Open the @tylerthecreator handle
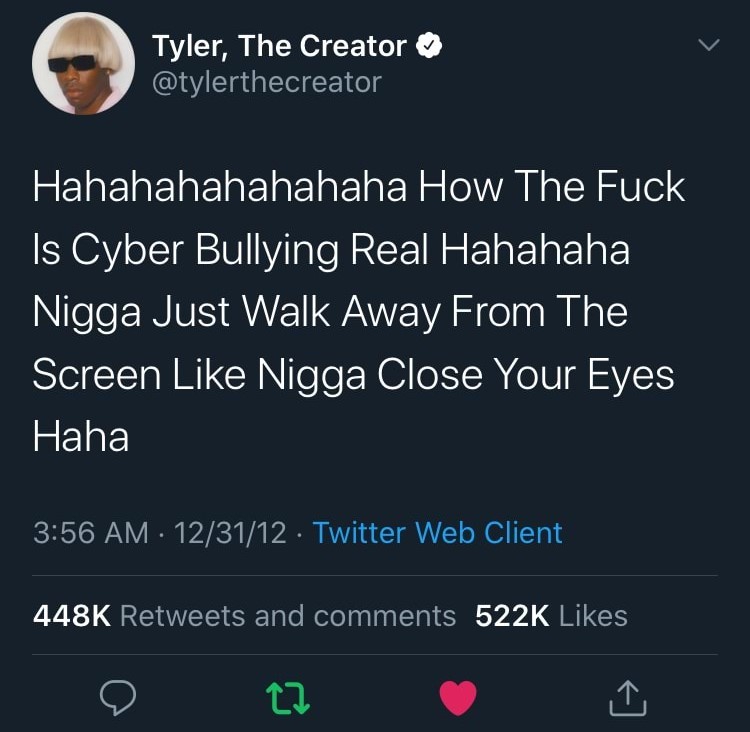Screen dimensions: 750x732 (267, 82)
